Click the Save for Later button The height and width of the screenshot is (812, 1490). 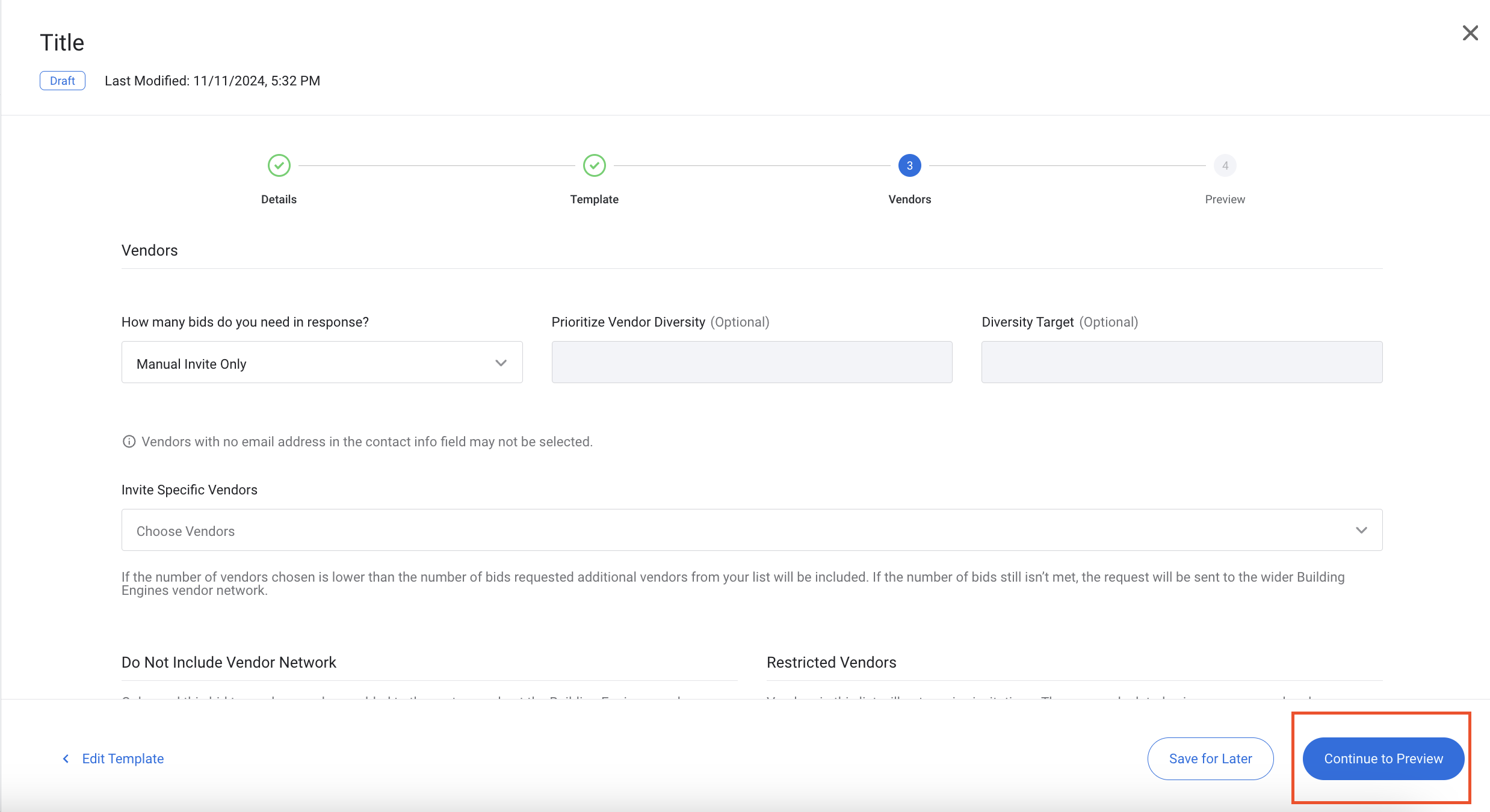pos(1210,758)
